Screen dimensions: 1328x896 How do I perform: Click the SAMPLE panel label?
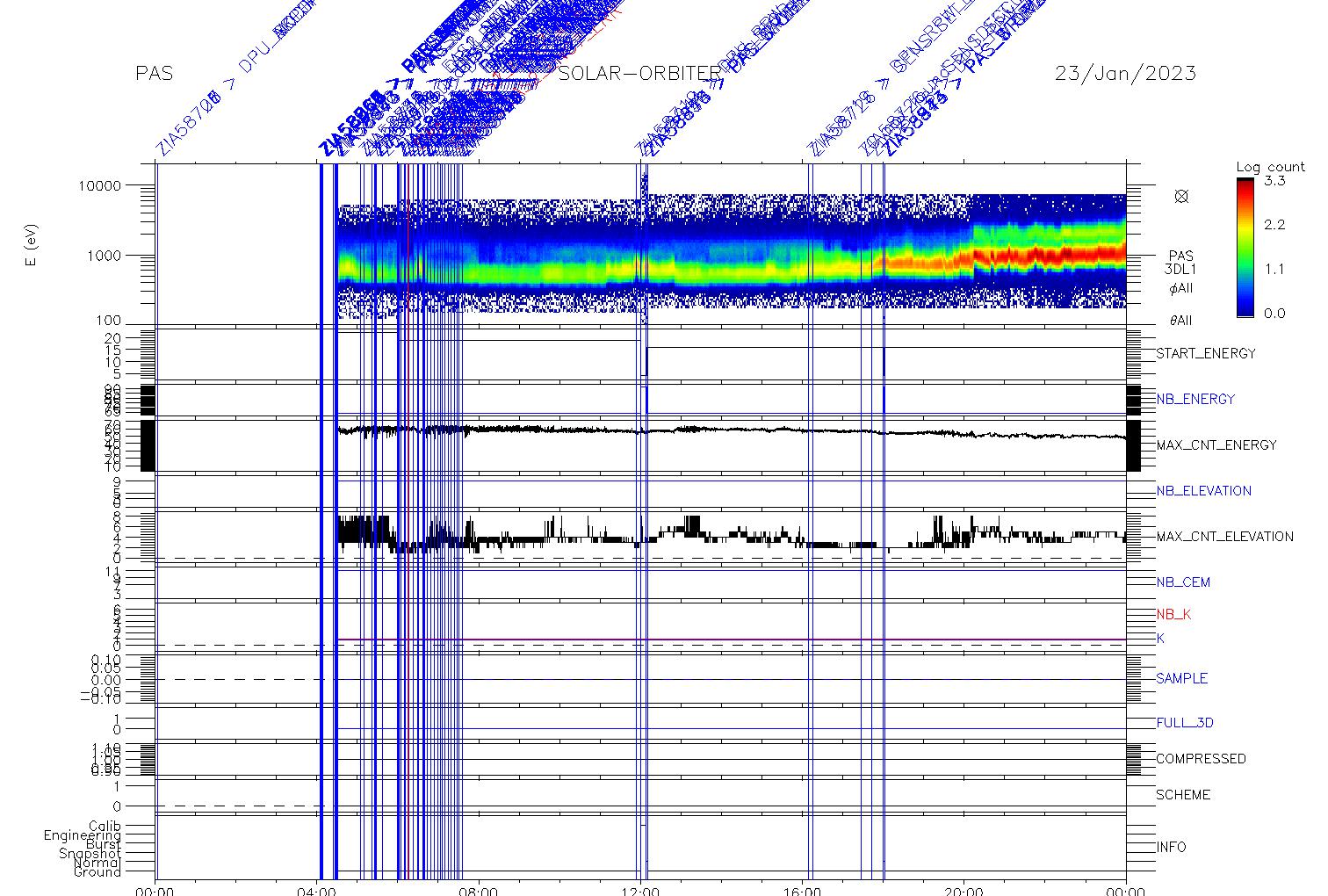(1181, 678)
